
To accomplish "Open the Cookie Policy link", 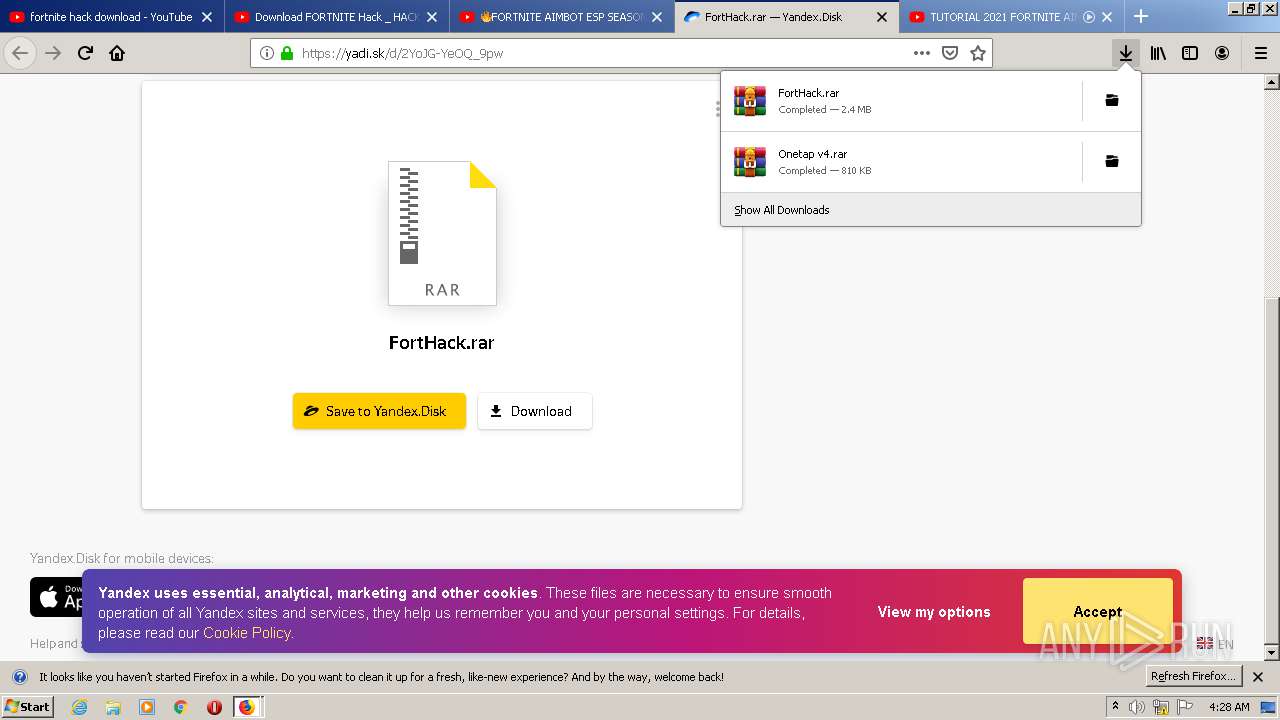I will pyautogui.click(x=247, y=633).
